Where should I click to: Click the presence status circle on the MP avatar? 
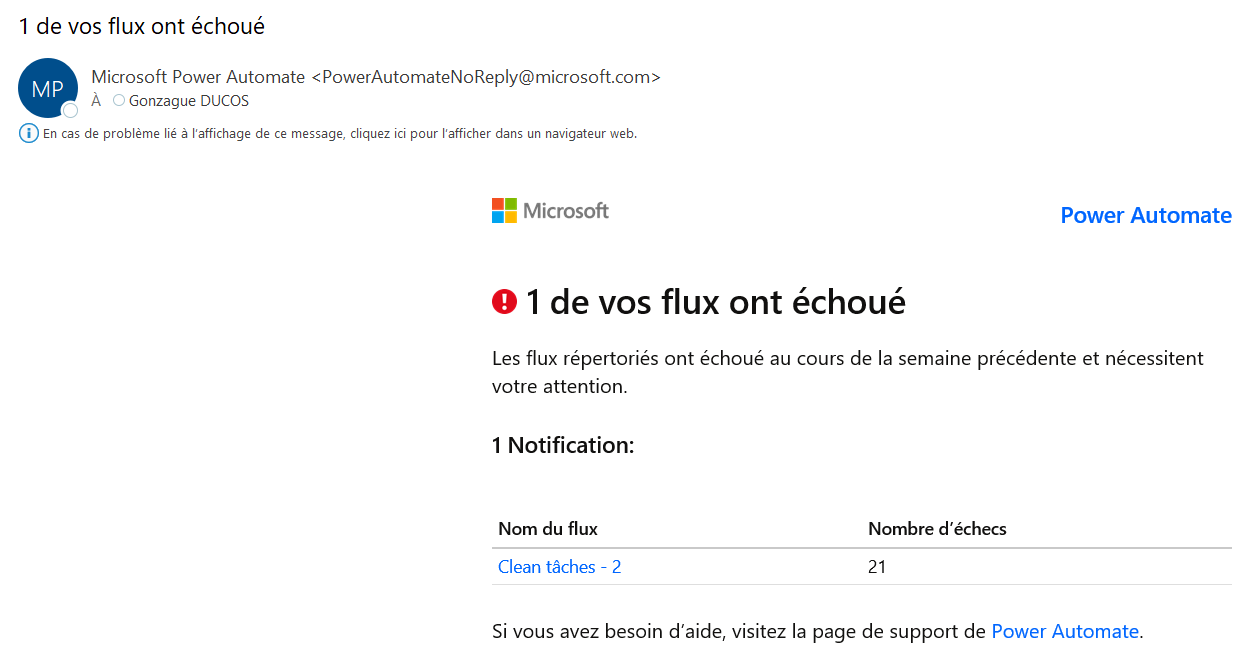coord(70,110)
